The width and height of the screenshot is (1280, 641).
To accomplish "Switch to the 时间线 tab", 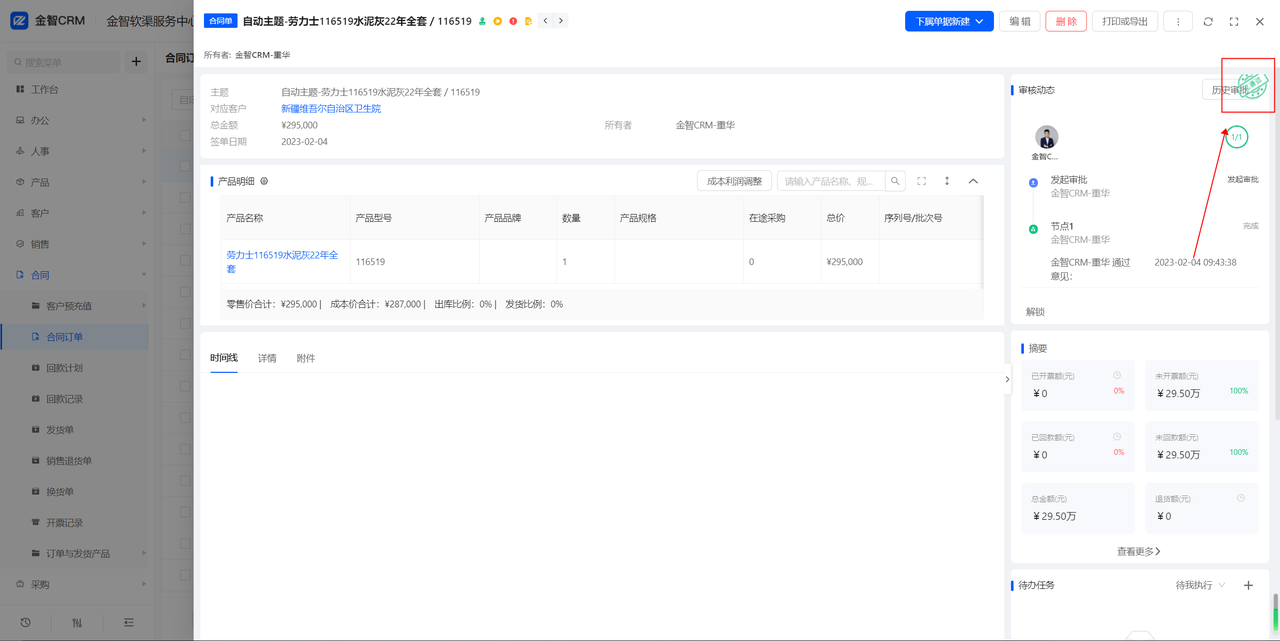I will click(x=224, y=358).
